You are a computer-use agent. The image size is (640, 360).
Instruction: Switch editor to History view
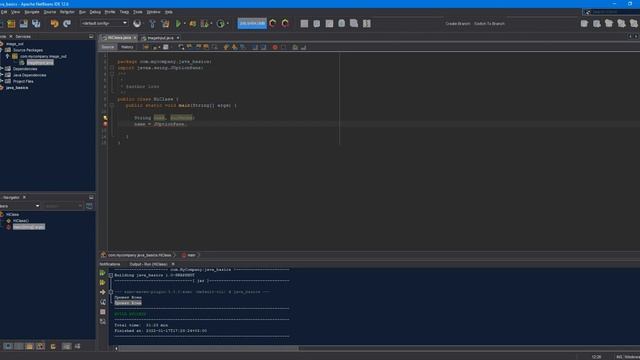[x=127, y=47]
